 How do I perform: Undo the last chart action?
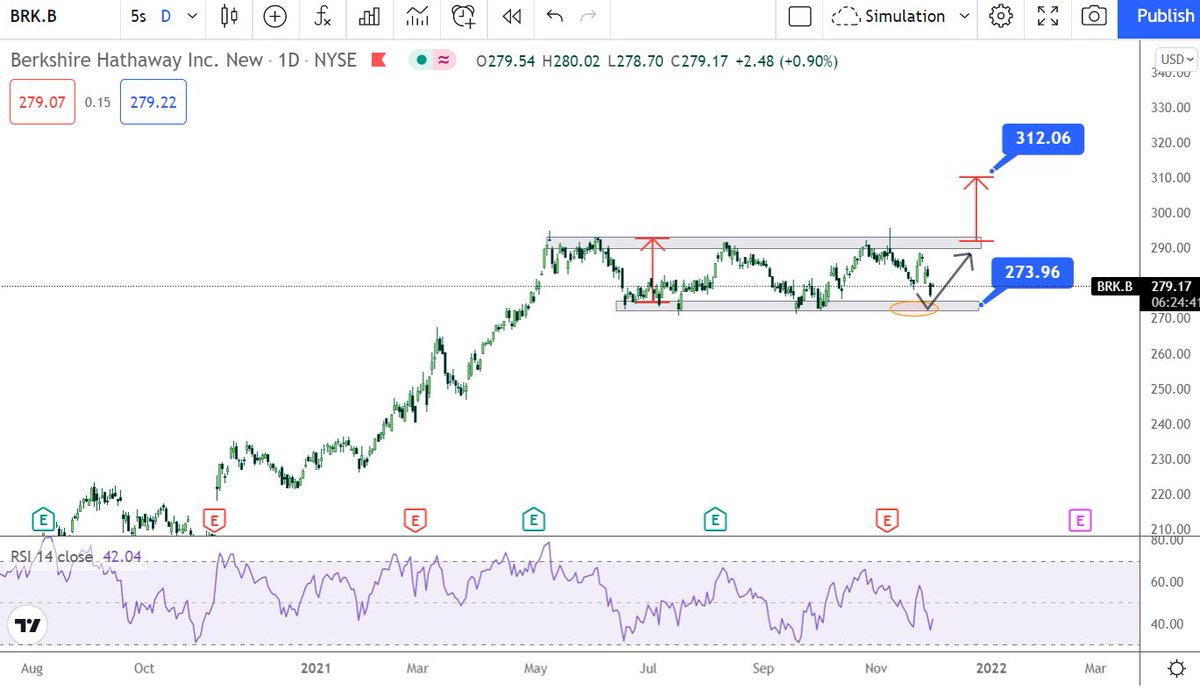pyautogui.click(x=557, y=17)
